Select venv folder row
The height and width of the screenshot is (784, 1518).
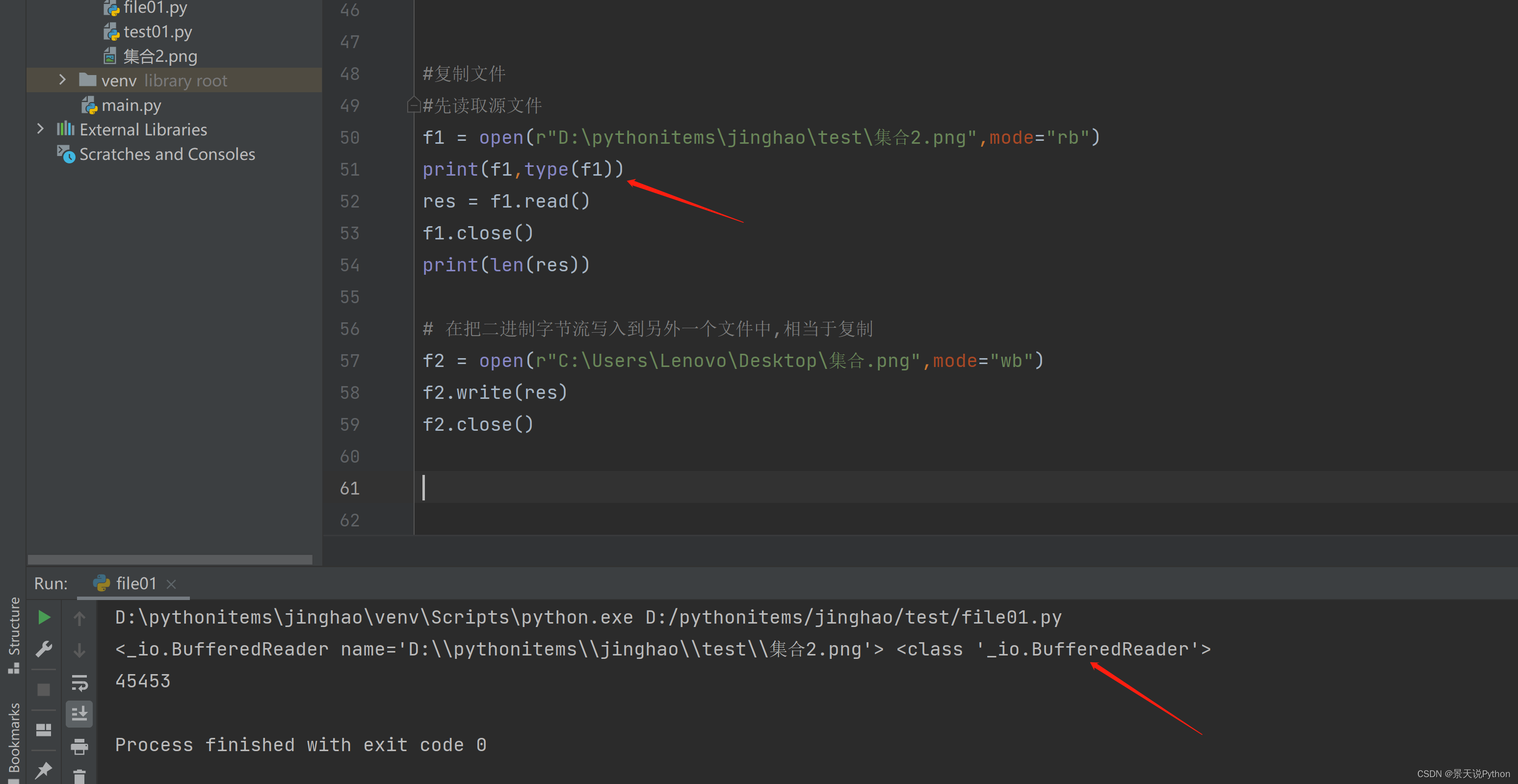click(x=175, y=80)
